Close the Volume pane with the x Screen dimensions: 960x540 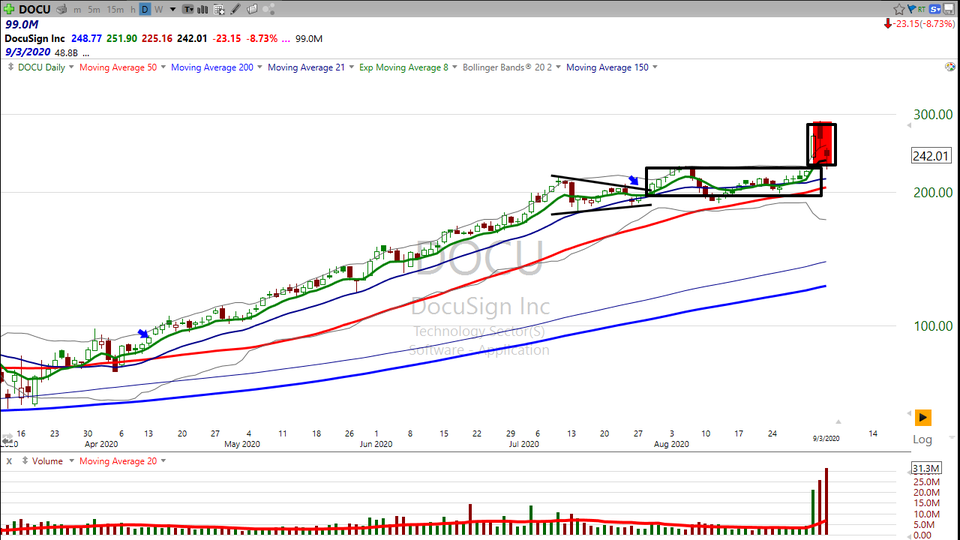9,461
